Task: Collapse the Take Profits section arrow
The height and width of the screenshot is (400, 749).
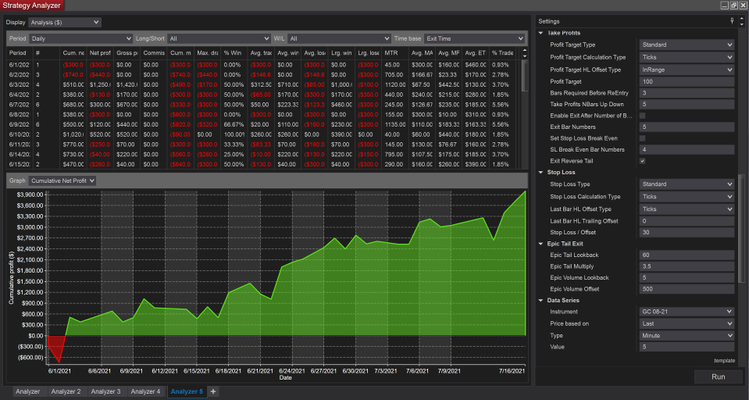Action: pyautogui.click(x=541, y=33)
